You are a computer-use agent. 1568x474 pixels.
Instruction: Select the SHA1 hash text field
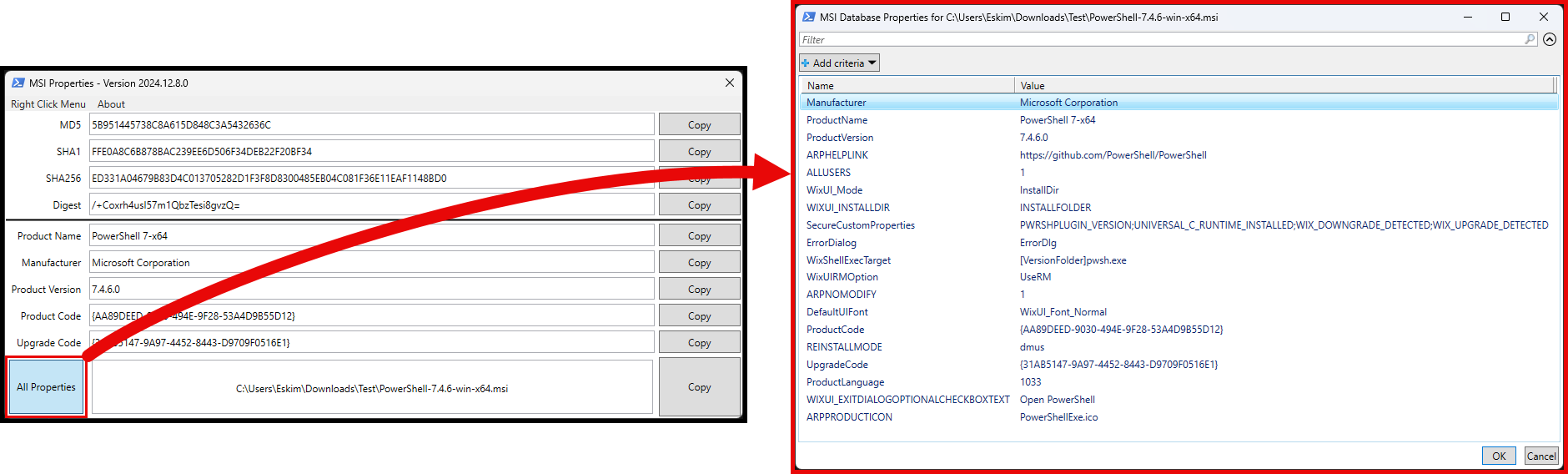point(371,151)
